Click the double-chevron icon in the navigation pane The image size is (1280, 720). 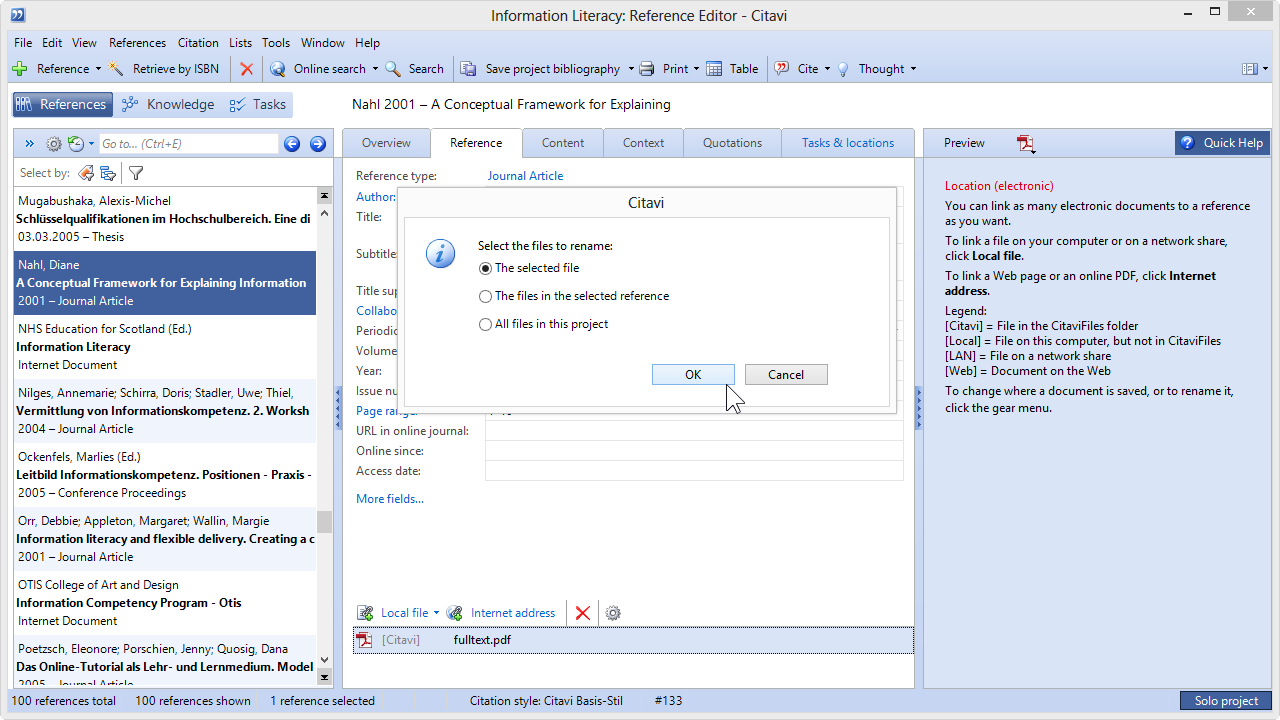29,144
